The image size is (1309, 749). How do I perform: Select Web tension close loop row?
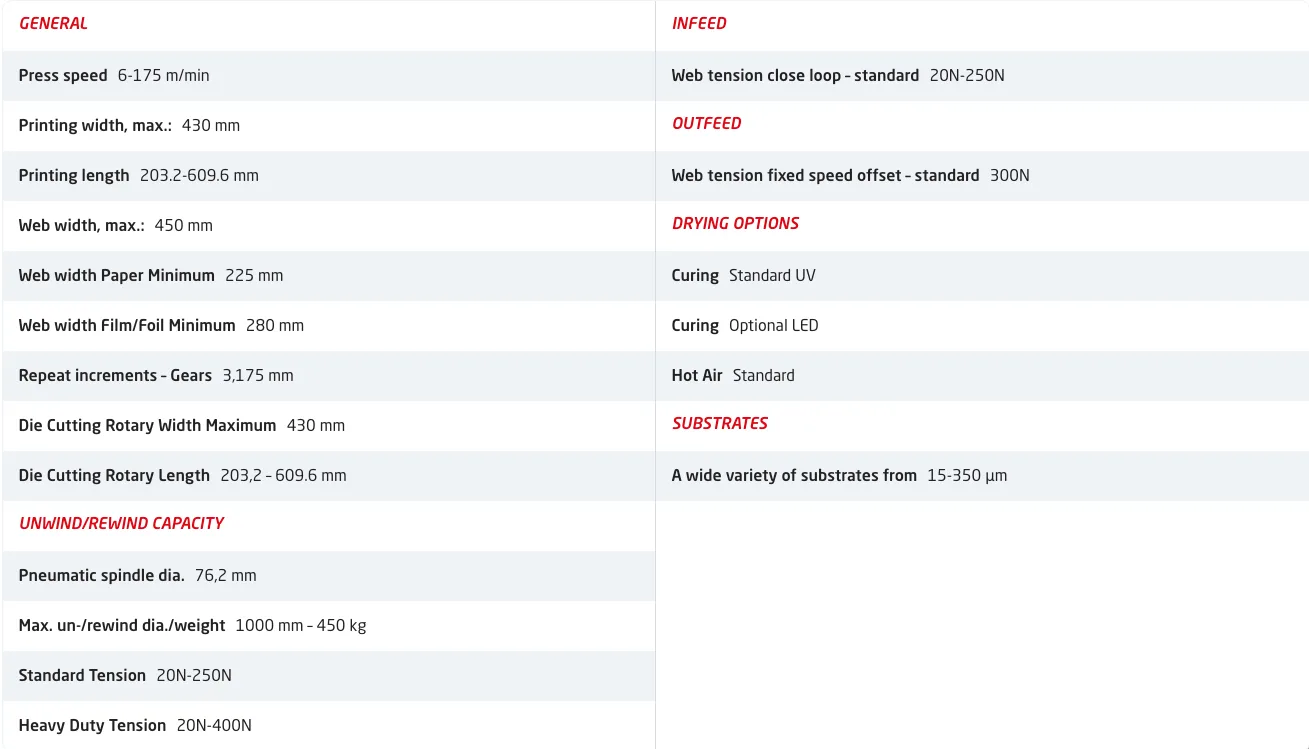tap(837, 75)
